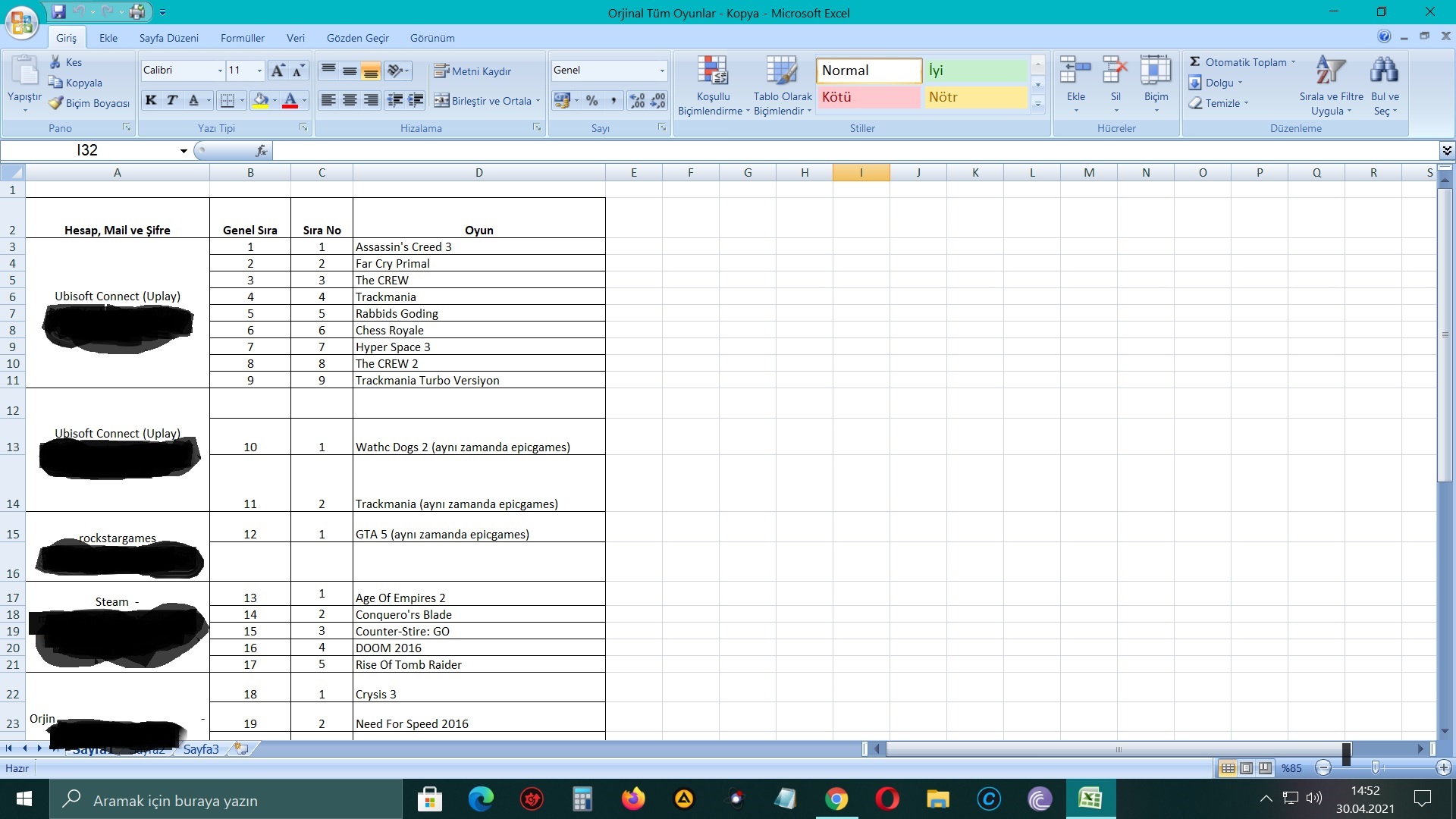1456x819 pixels.
Task: Toggle middle vertical alignment
Action: [x=350, y=71]
